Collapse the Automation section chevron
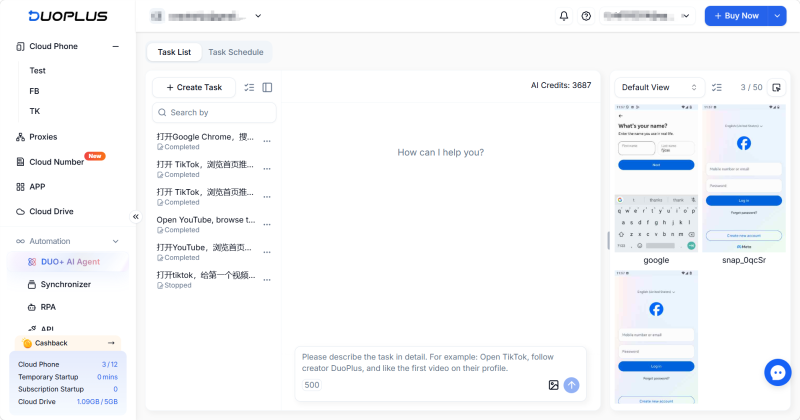The image size is (800, 420). click(x=116, y=241)
